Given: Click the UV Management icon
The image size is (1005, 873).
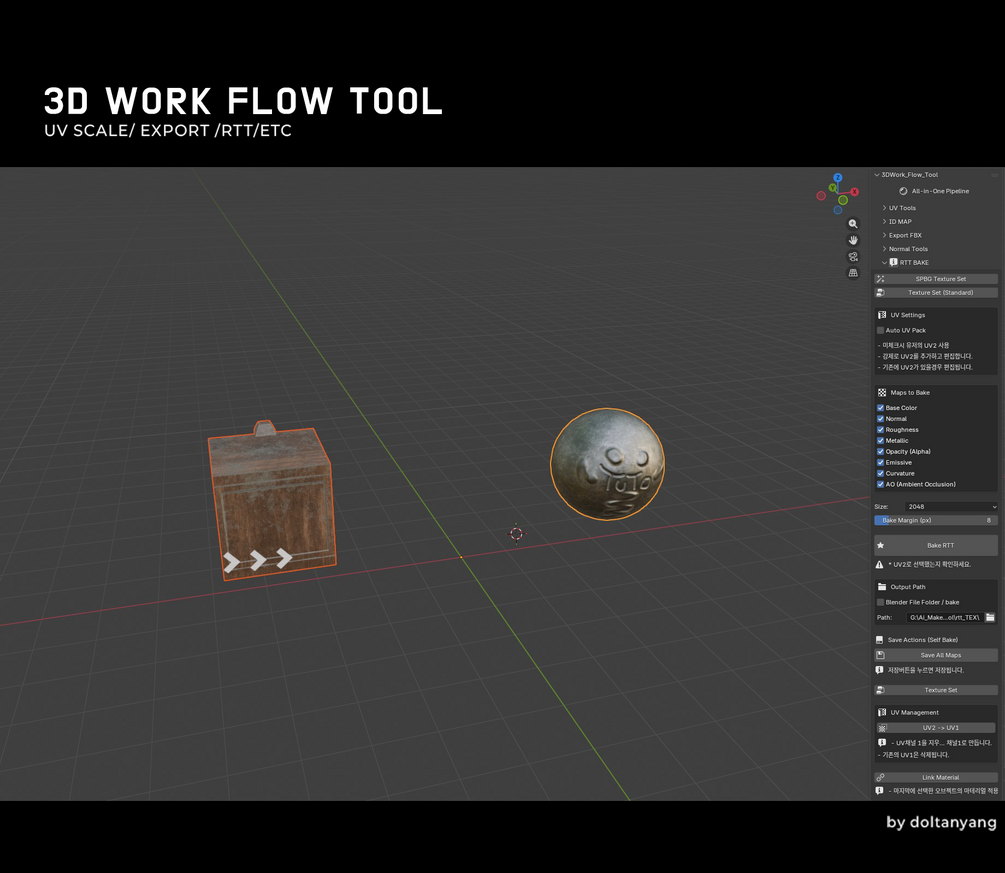Looking at the screenshot, I should [882, 712].
